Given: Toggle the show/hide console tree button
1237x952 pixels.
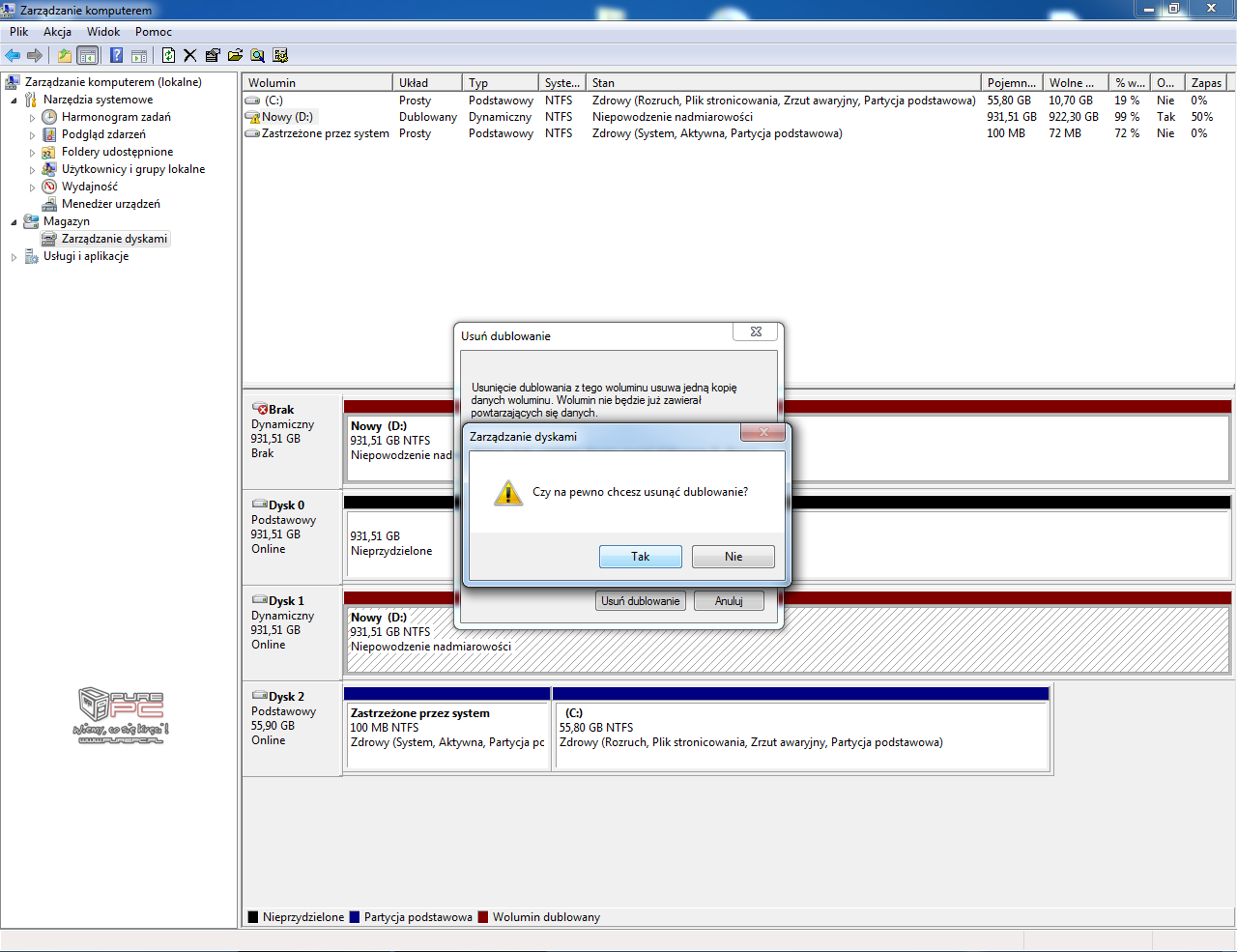Looking at the screenshot, I should tap(88, 55).
